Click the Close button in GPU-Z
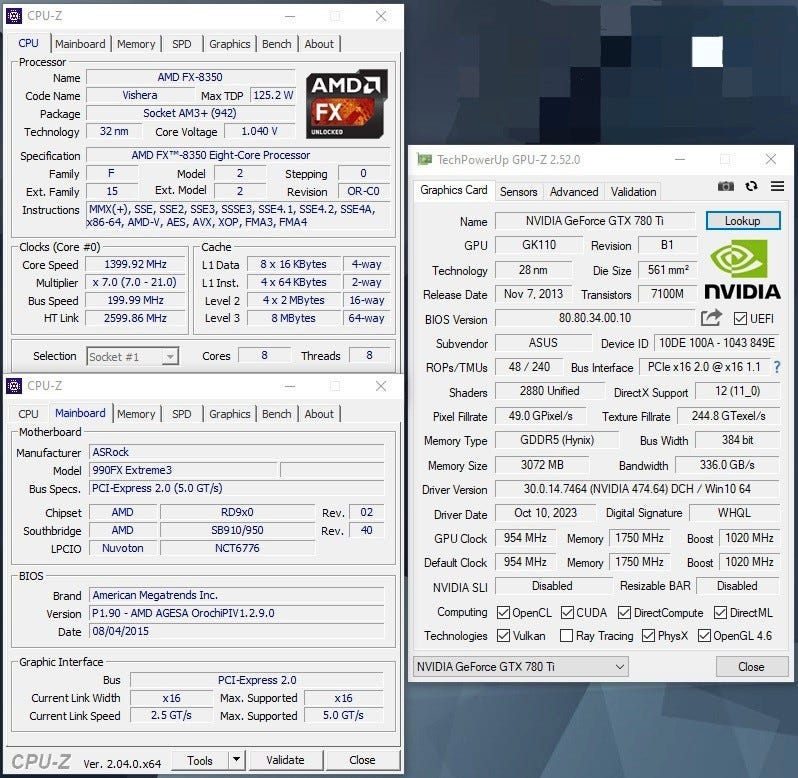798x778 pixels. point(751,667)
